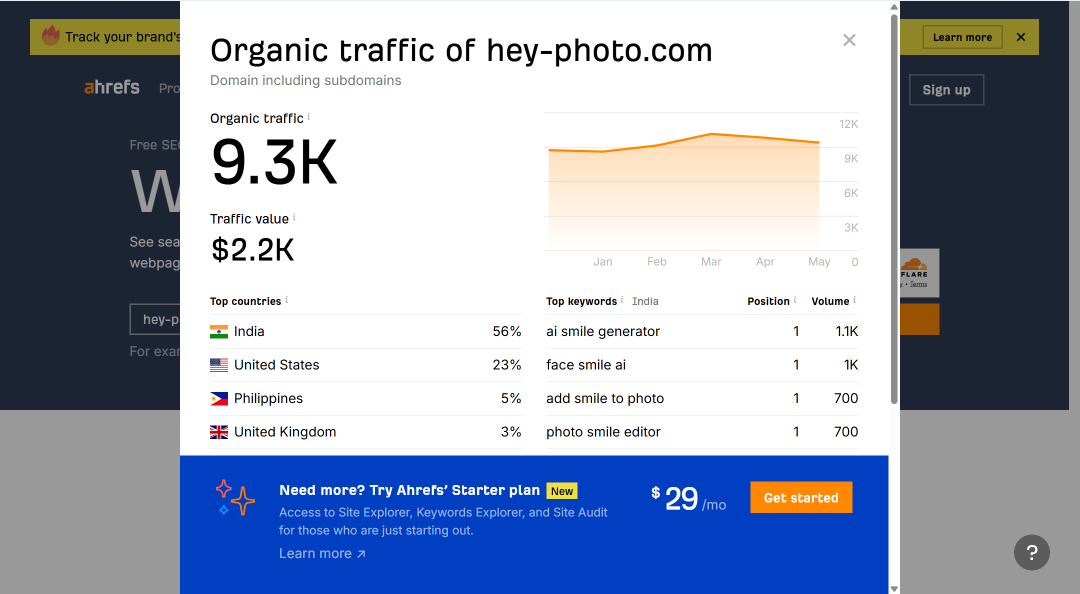Click the ahrefs logo
Screen dimensions: 1080x594
112,88
